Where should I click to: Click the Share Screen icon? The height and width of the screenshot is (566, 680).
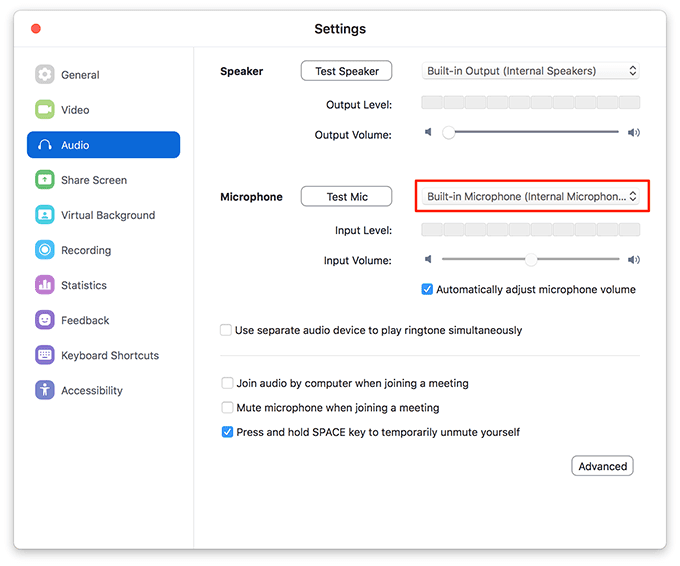pyautogui.click(x=45, y=180)
